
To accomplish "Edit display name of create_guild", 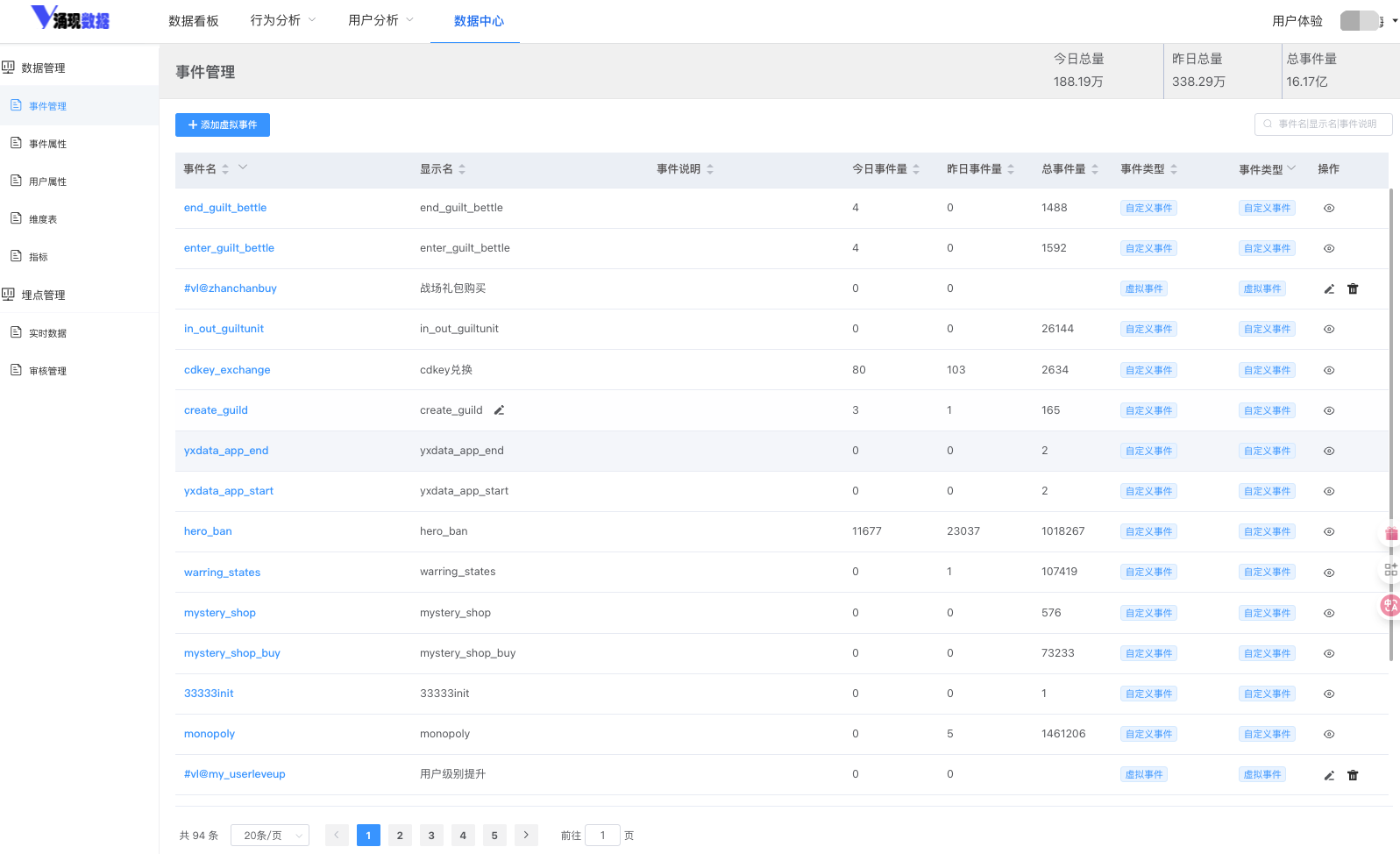I will click(x=499, y=410).
